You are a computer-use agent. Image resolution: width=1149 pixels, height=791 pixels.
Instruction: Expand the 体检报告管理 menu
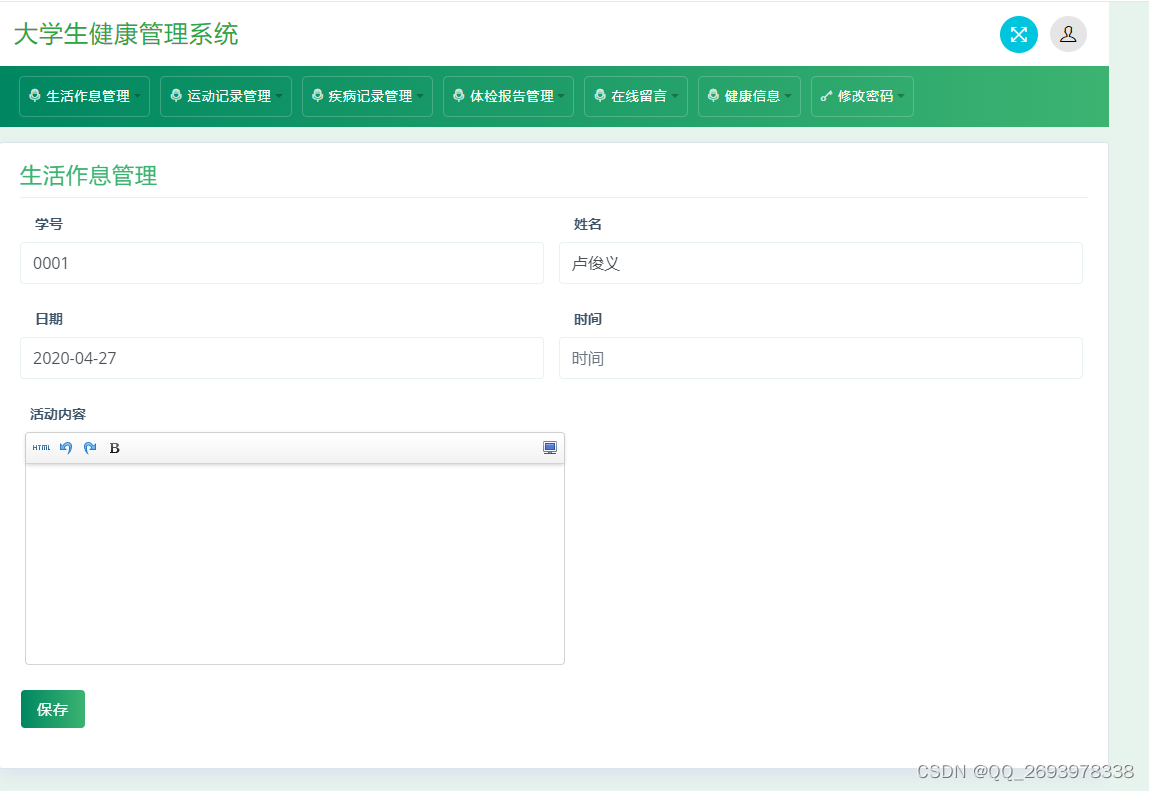pos(509,96)
